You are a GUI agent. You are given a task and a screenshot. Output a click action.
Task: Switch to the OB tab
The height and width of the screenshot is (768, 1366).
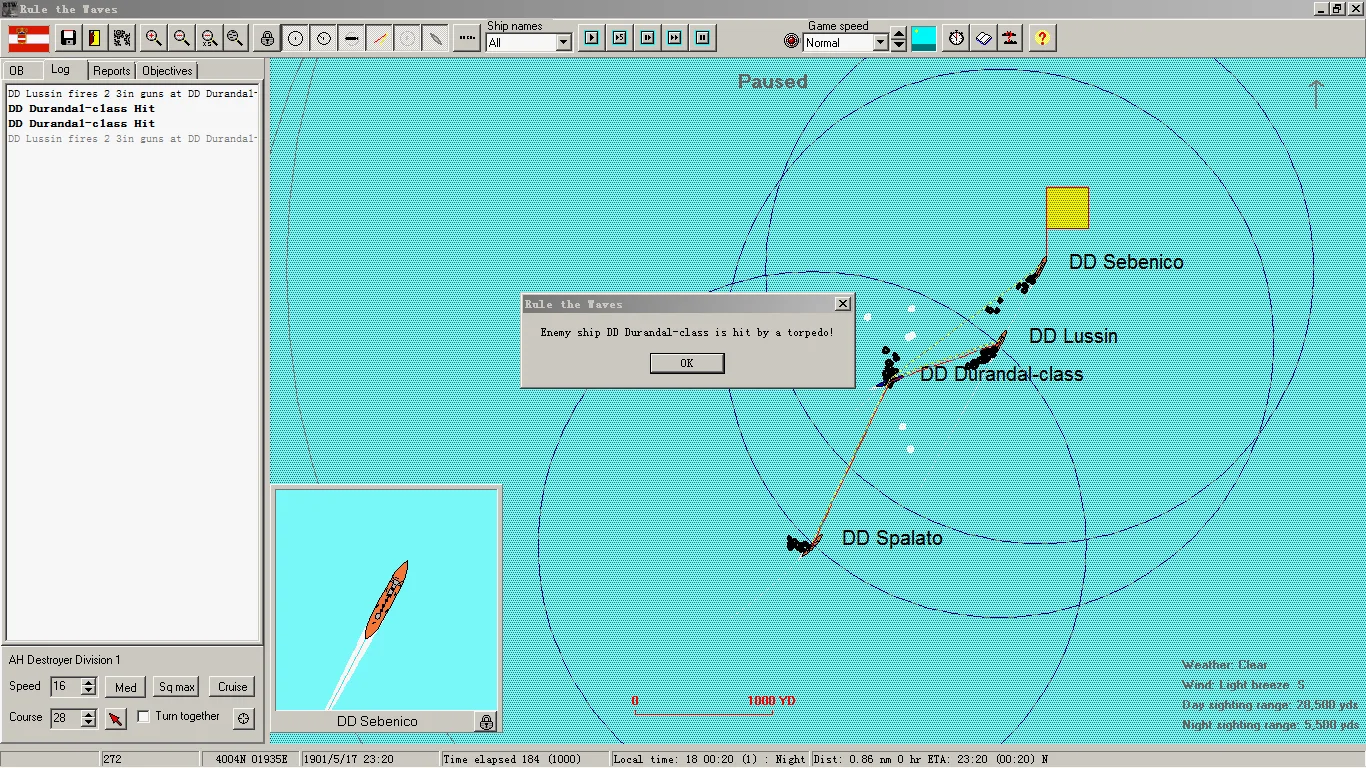pyautogui.click(x=17, y=71)
